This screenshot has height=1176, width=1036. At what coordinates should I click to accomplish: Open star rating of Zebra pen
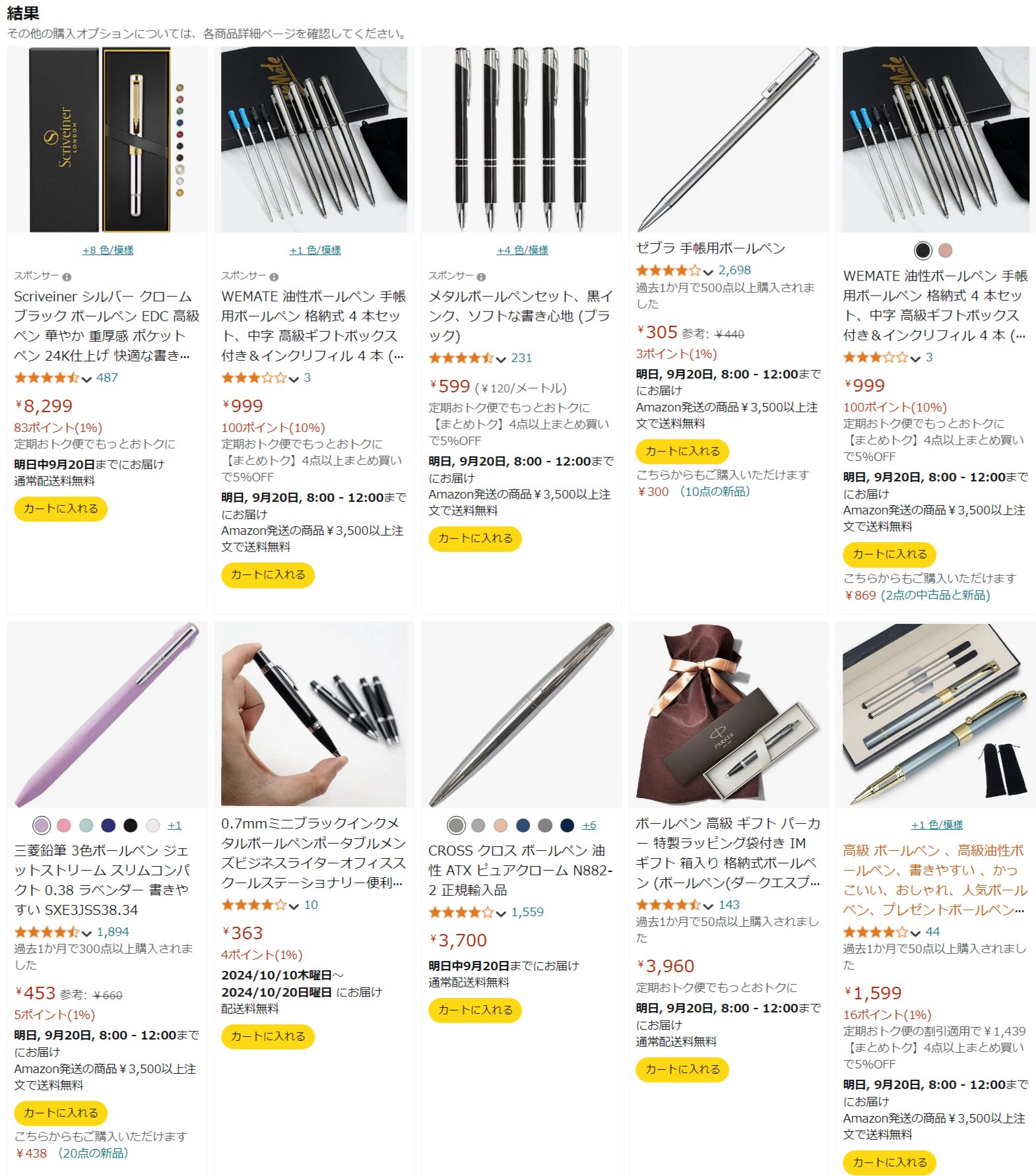click(668, 270)
